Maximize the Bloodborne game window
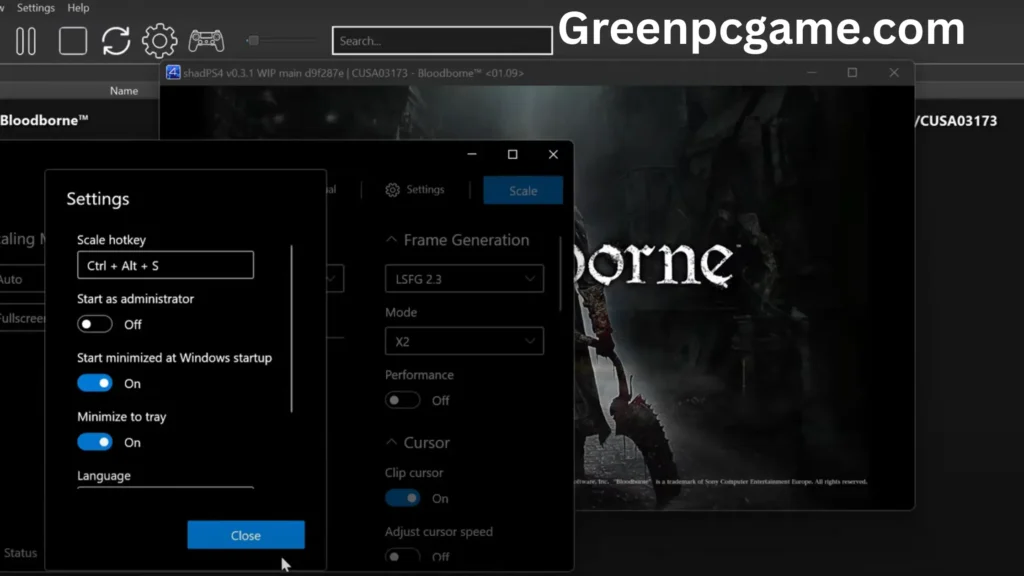1024x576 pixels. point(852,72)
